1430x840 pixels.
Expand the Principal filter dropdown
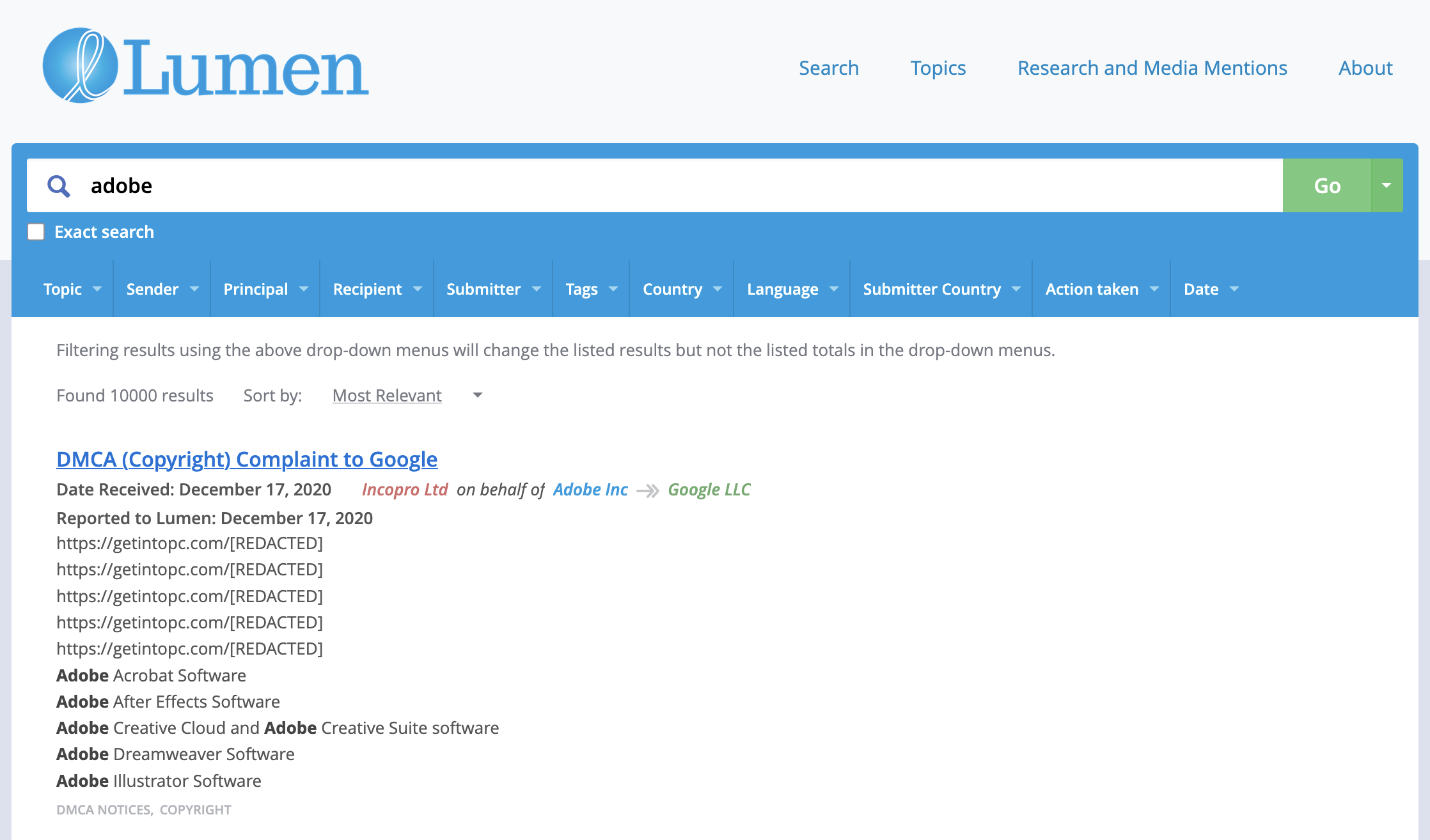(x=265, y=289)
